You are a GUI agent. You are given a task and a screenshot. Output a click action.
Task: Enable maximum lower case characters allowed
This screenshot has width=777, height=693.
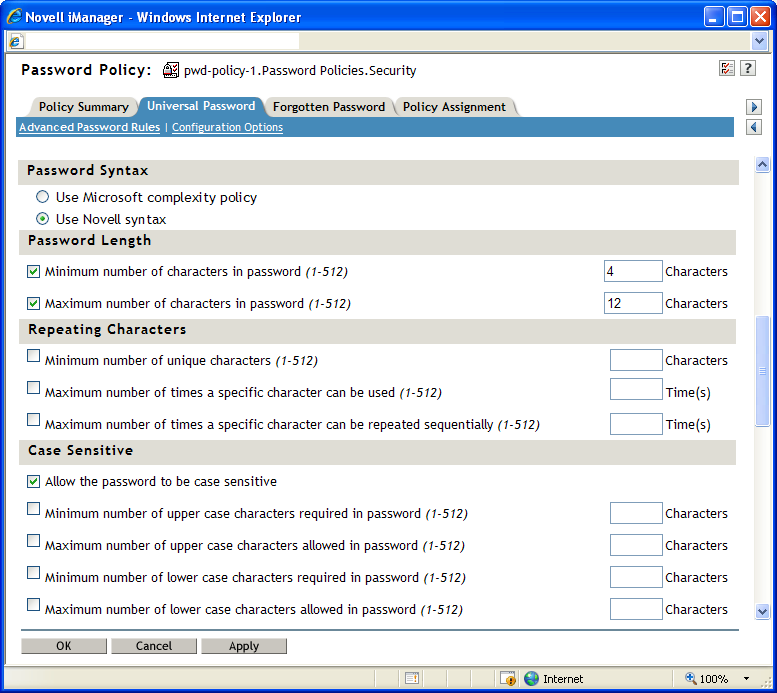click(x=33, y=604)
